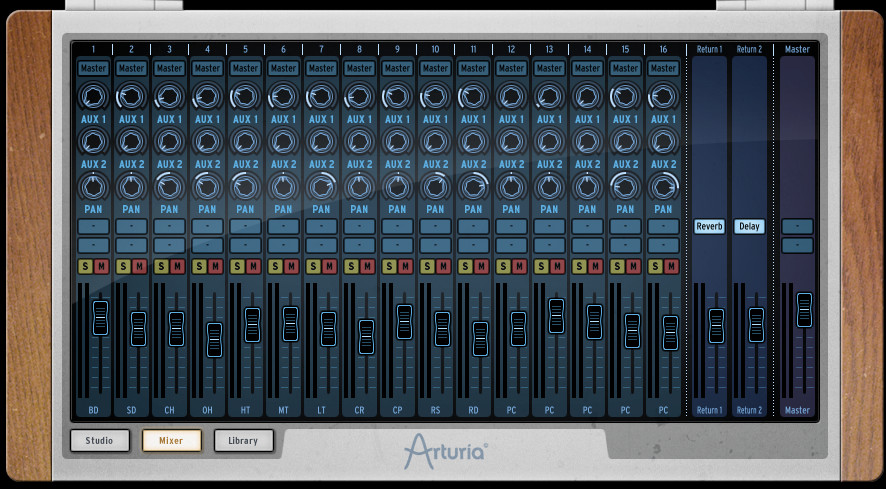Image resolution: width=886 pixels, height=489 pixels.
Task: Click the AUX 1 knob on the BD channel
Action: (93, 96)
